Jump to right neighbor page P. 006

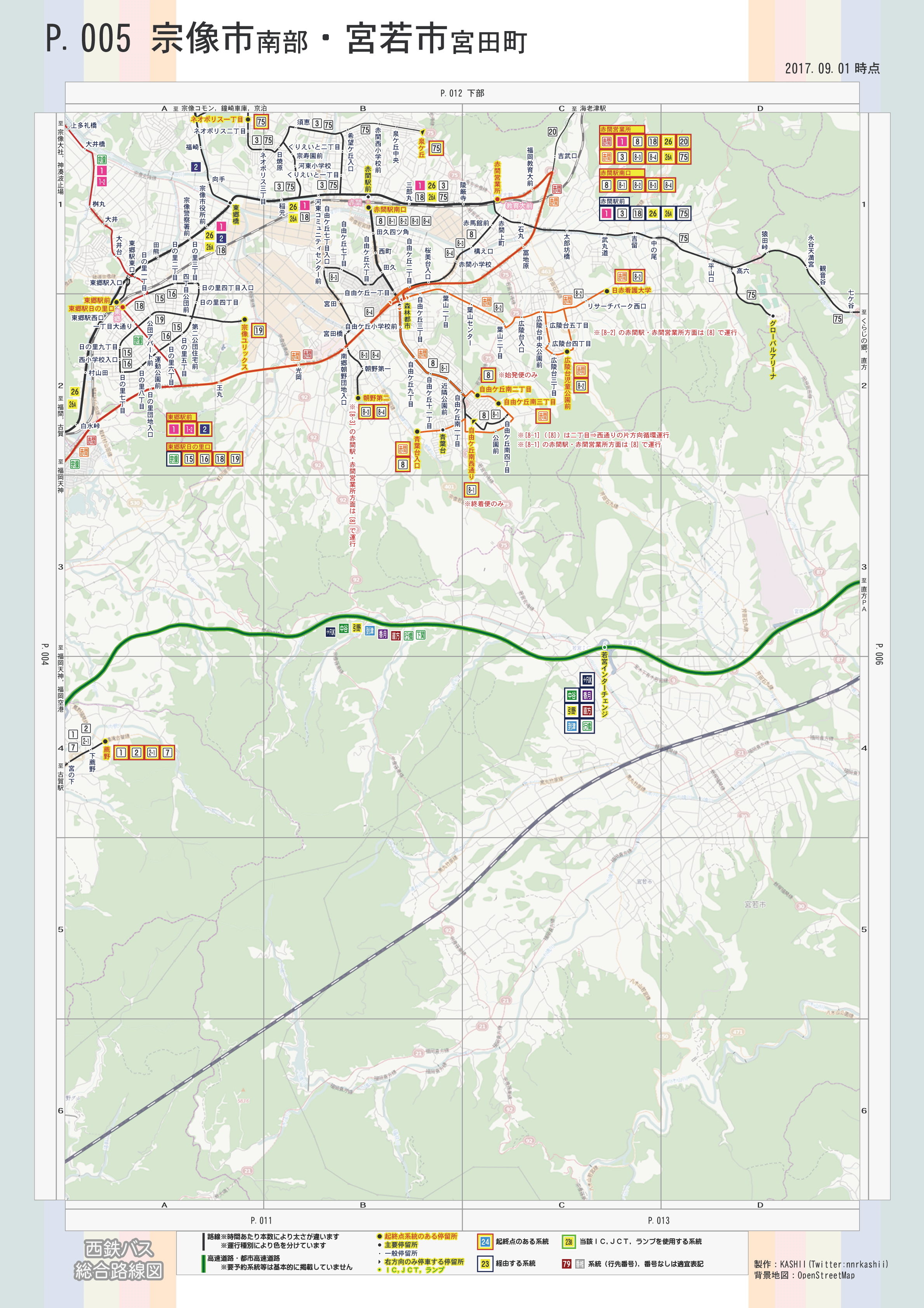click(x=879, y=654)
